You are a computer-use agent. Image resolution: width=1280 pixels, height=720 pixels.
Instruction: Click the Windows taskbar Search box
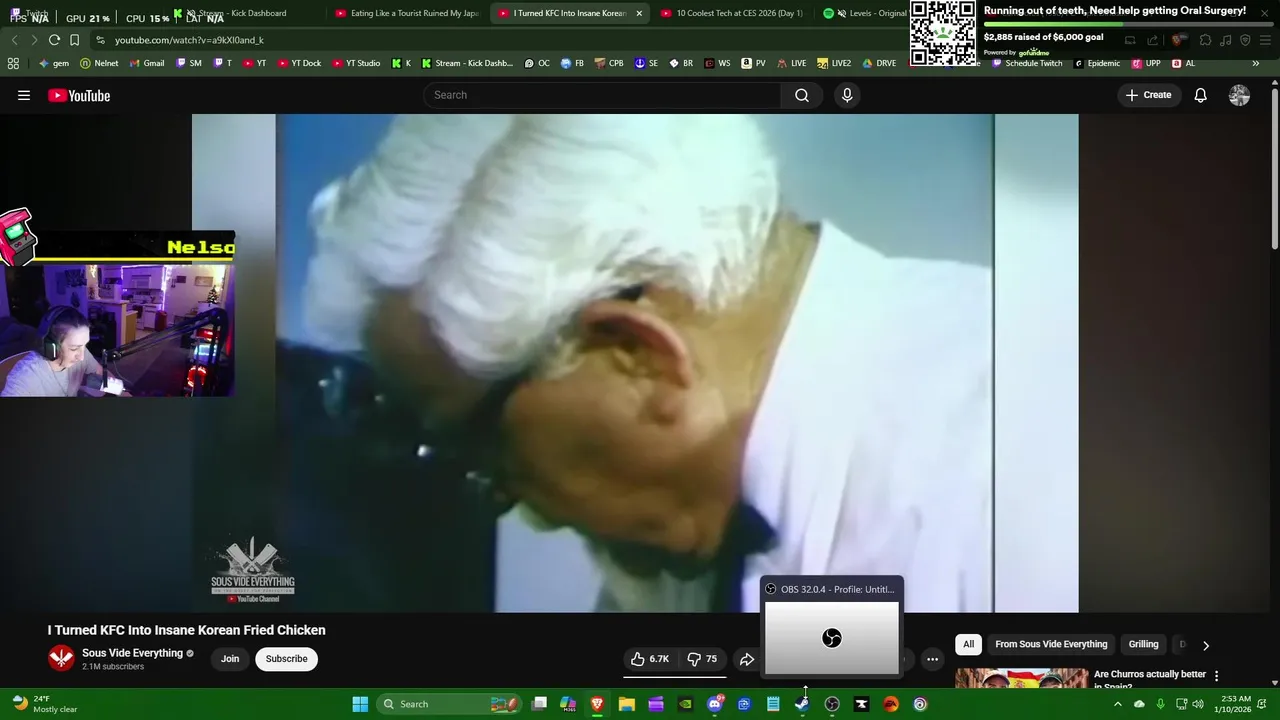pyautogui.click(x=449, y=704)
